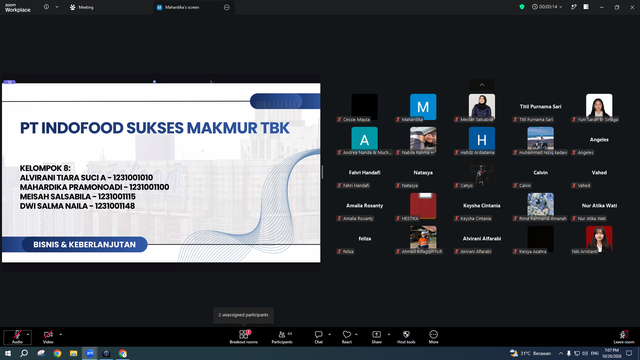Open File Explorer from the taskbar

tap(73, 353)
